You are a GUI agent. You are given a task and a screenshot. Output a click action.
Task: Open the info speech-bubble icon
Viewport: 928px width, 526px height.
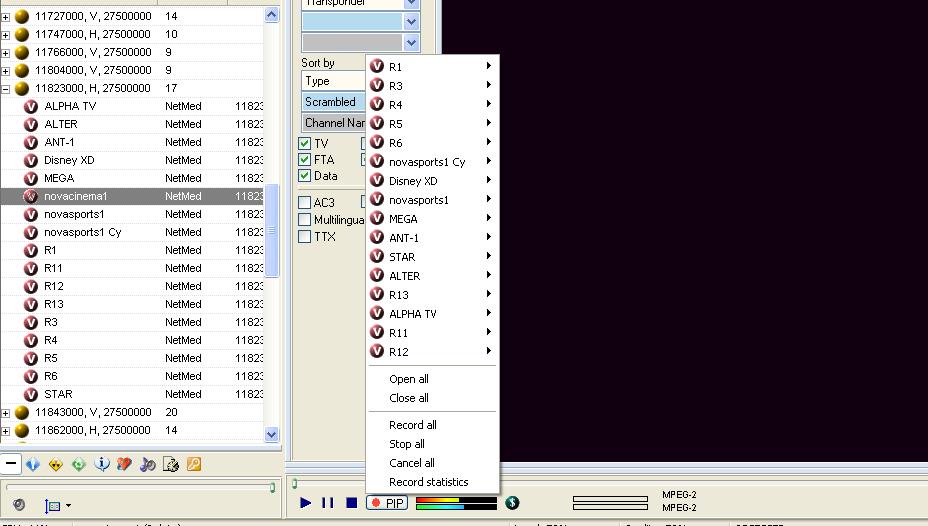point(102,464)
